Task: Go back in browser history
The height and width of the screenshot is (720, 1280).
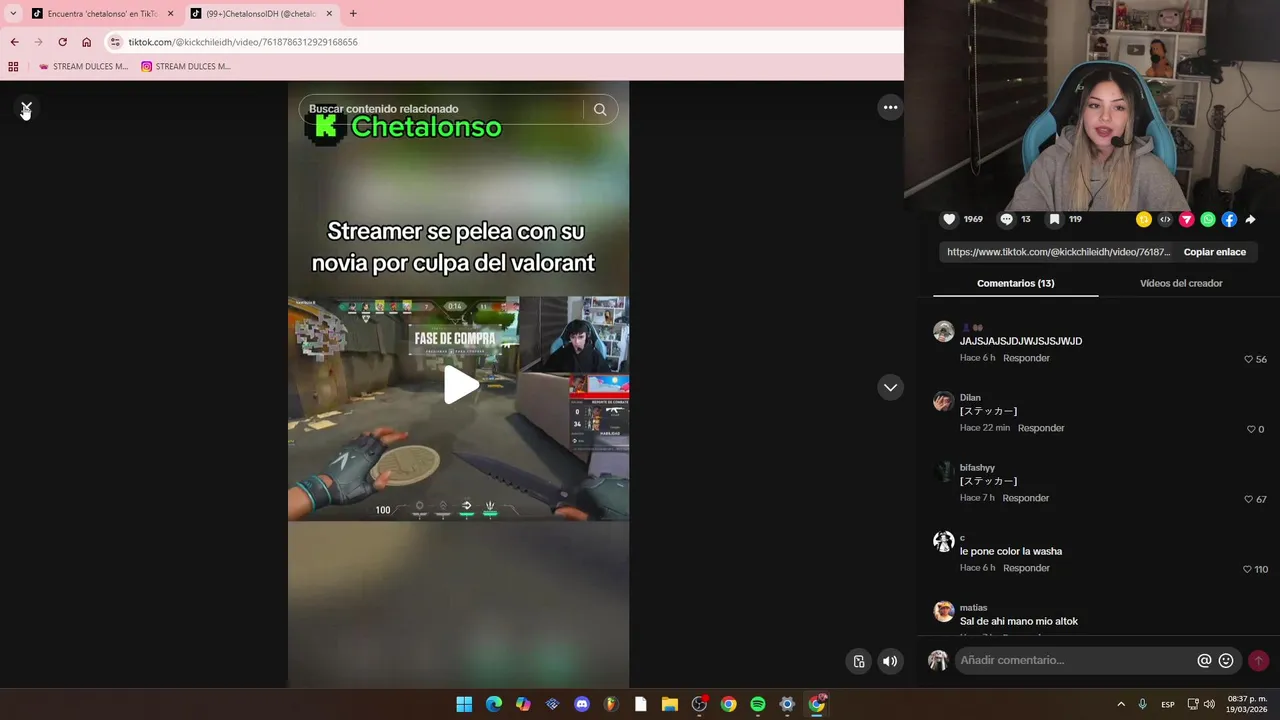Action: pos(14,42)
